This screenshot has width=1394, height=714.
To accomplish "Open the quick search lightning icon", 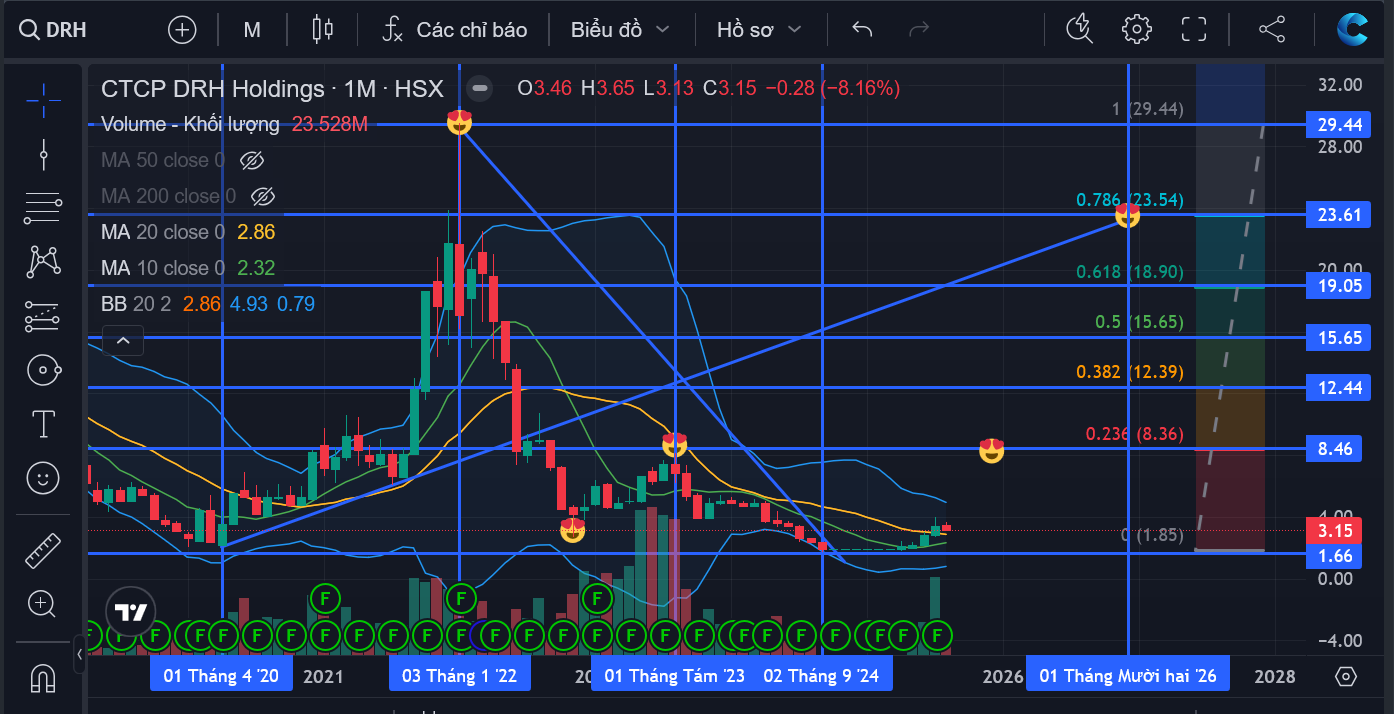I will pos(1080,29).
